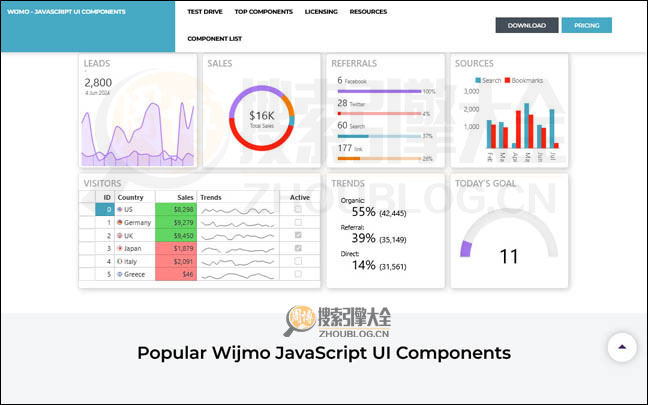
Task: Select Germany country cell
Action: tap(135, 222)
